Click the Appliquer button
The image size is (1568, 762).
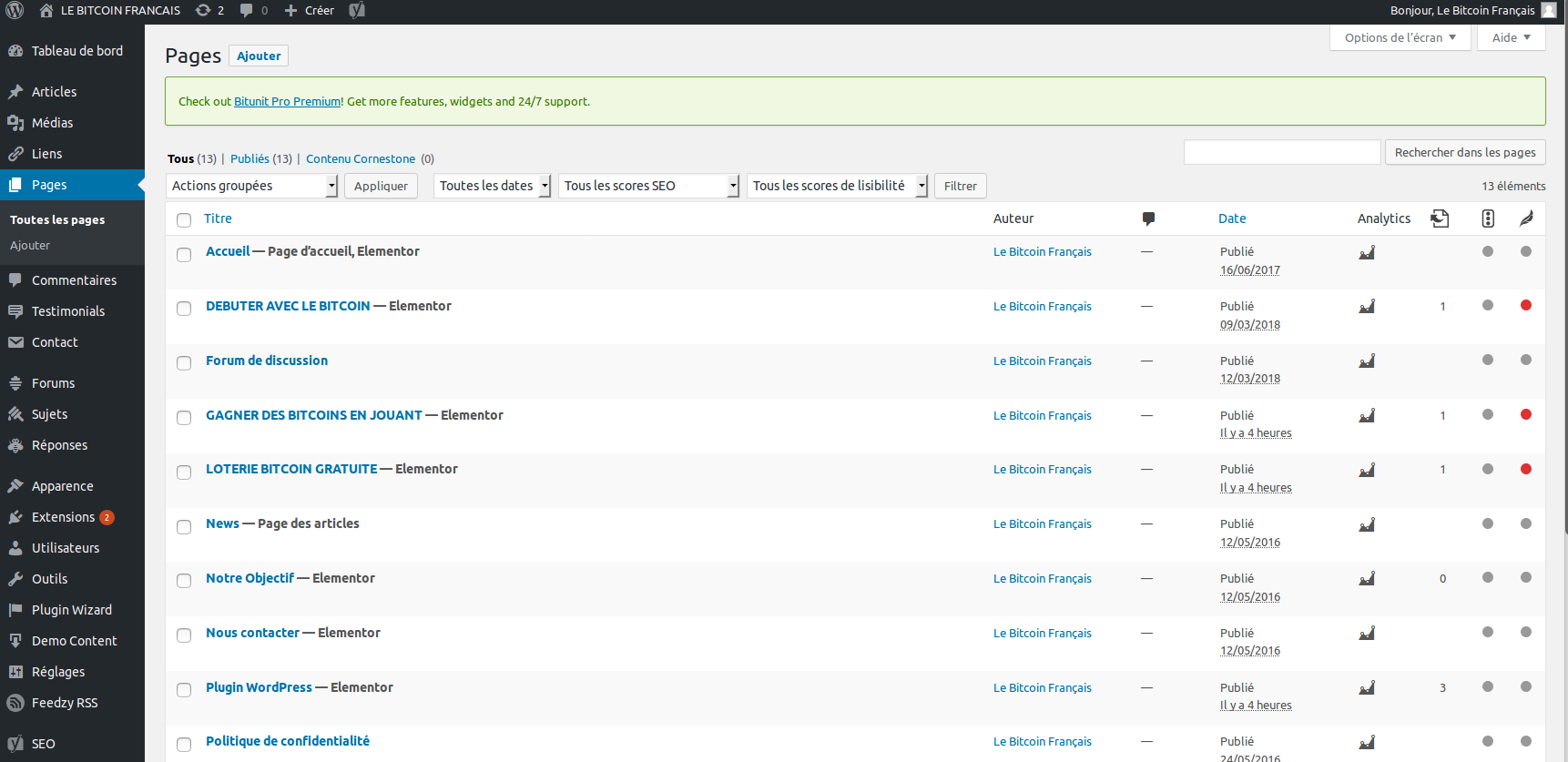click(x=381, y=186)
